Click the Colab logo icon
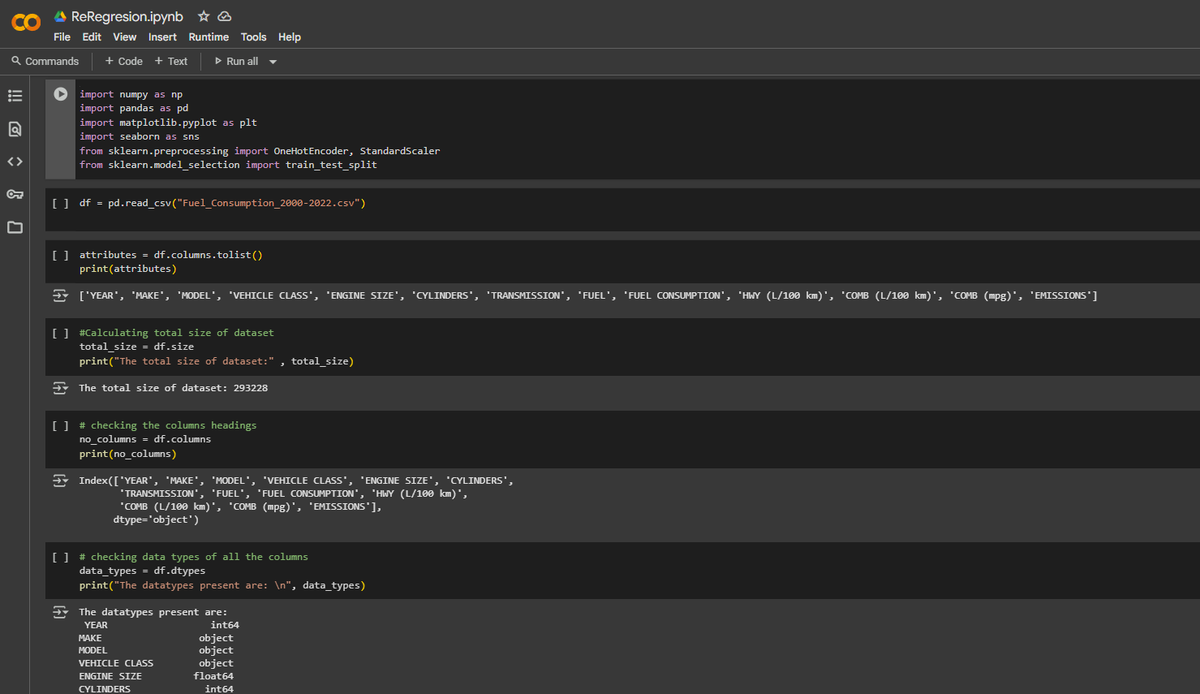This screenshot has width=1200, height=694. pyautogui.click(x=27, y=24)
